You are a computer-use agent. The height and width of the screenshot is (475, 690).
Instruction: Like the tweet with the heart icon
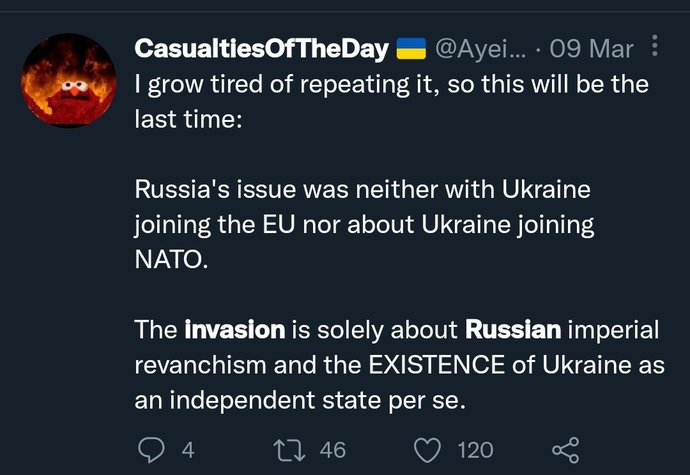pos(427,450)
